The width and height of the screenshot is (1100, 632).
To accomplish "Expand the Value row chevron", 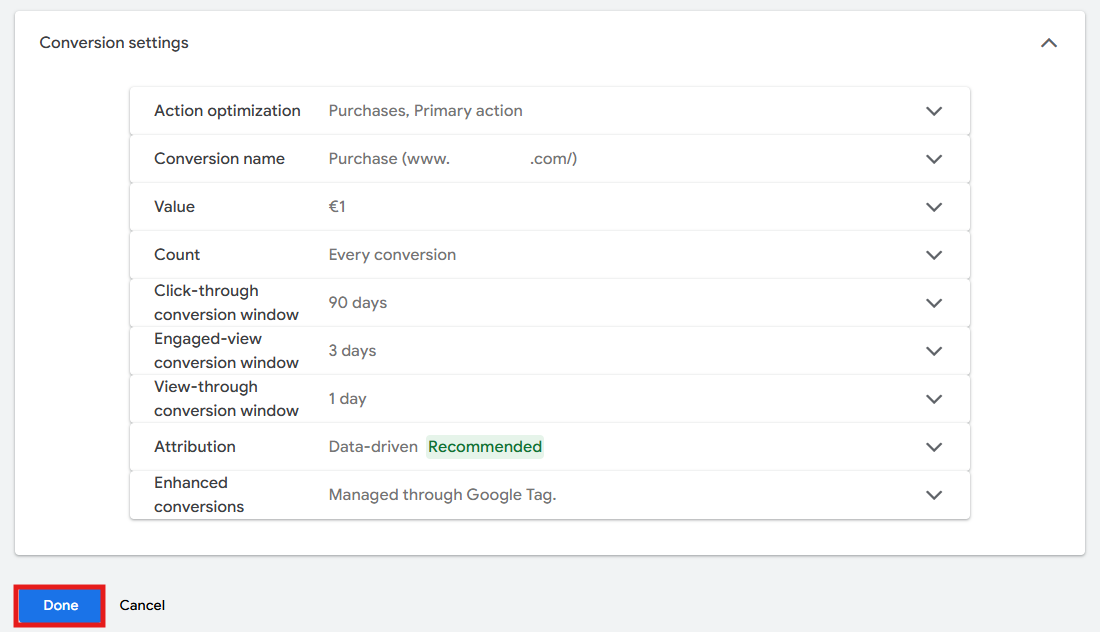I will pyautogui.click(x=934, y=207).
